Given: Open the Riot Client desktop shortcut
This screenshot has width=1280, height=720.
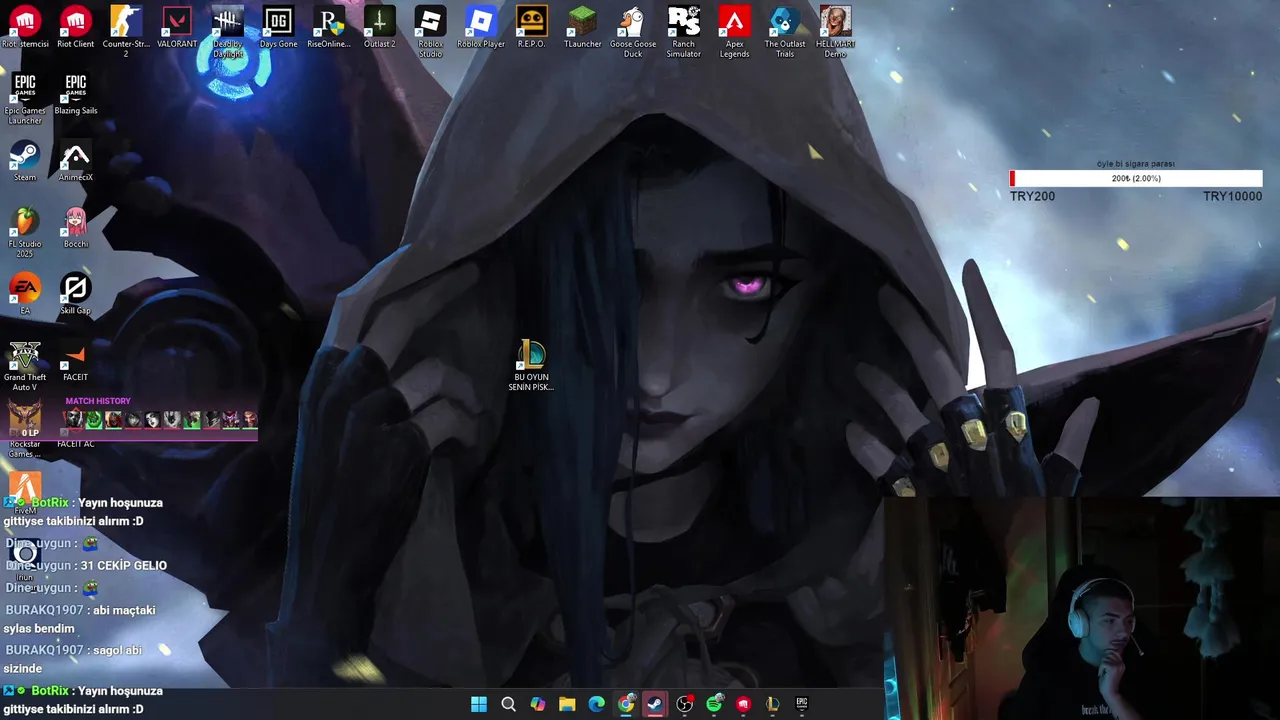Looking at the screenshot, I should pyautogui.click(x=75, y=27).
